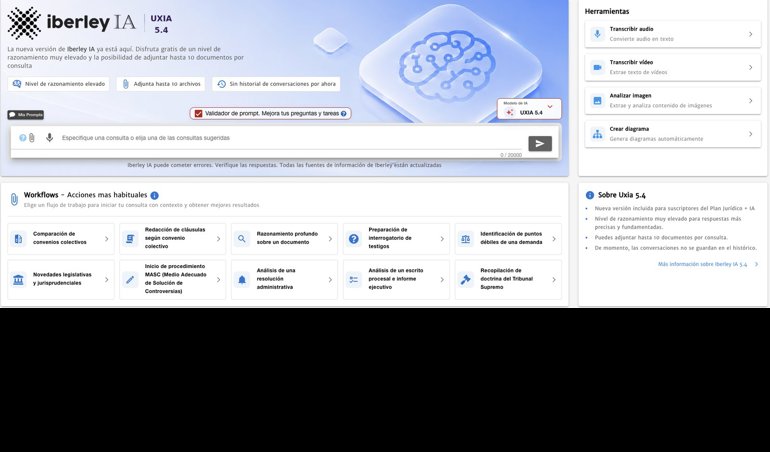Click Sin historial de conversaciones por ahora label

coord(283,84)
